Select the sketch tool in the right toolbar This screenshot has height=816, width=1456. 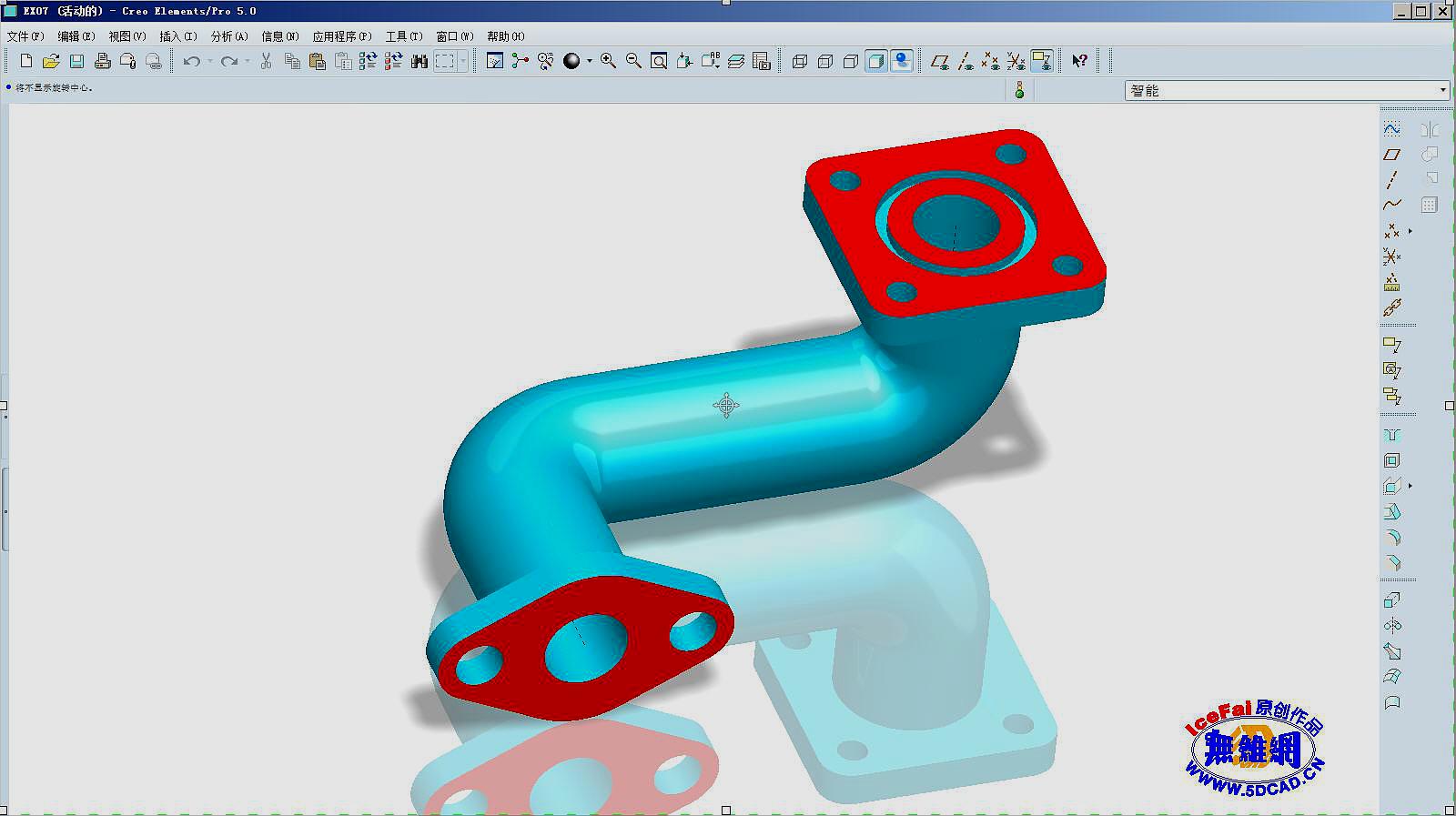(x=1391, y=129)
